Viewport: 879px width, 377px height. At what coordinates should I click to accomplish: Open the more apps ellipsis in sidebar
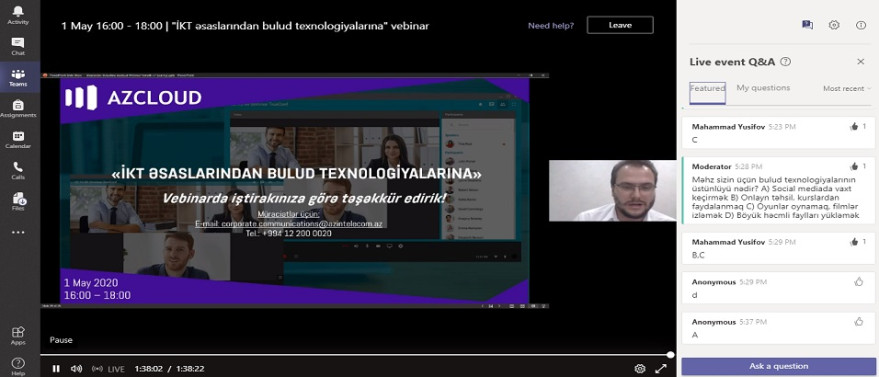pos(18,232)
